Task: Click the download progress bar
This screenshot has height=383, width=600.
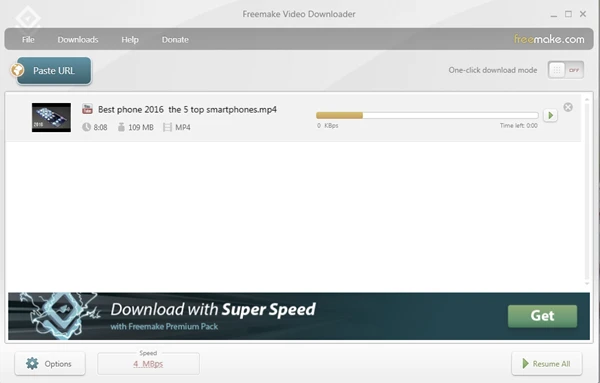Action: click(x=427, y=115)
